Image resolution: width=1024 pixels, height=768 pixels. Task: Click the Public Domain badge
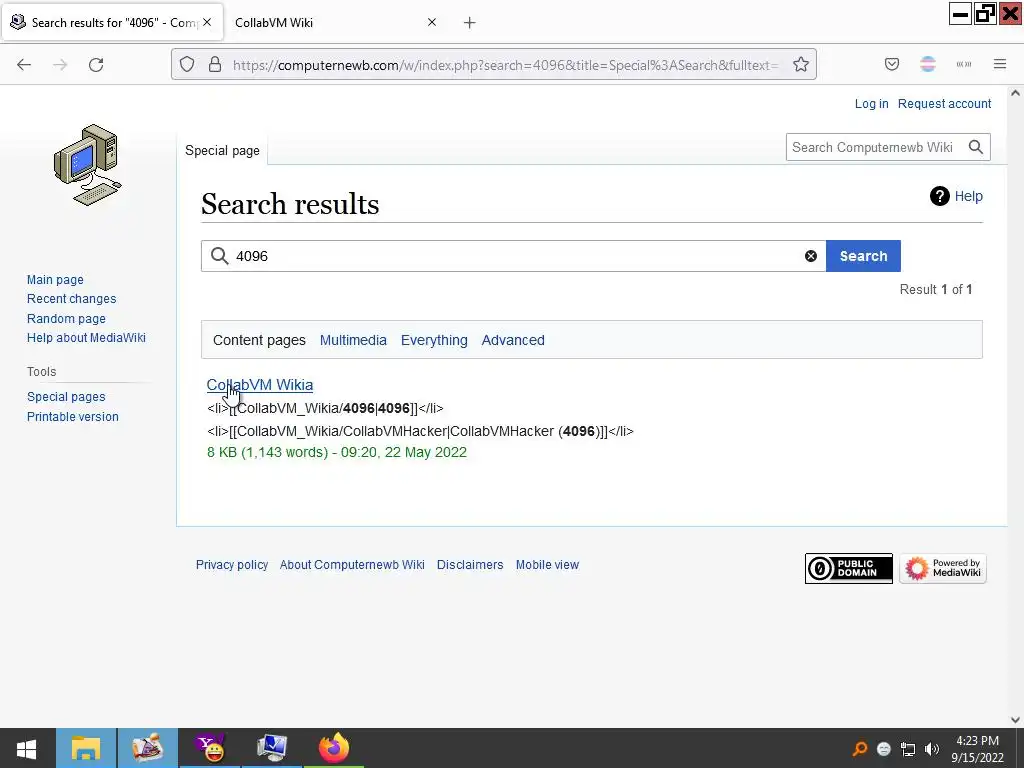848,568
